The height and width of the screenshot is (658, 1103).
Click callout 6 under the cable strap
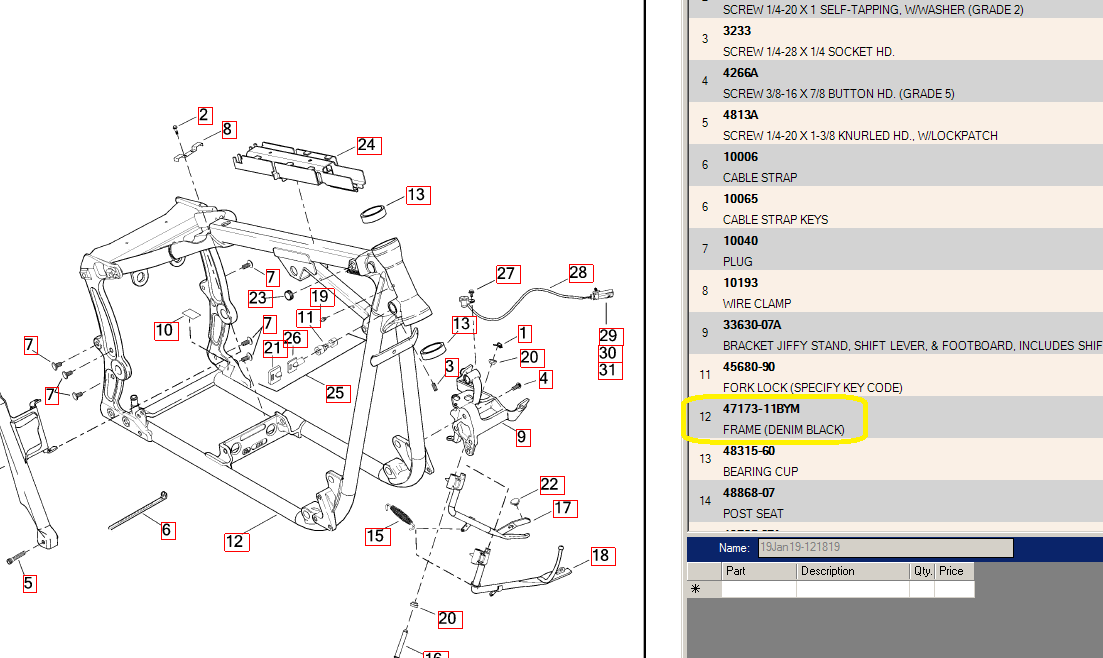[x=167, y=530]
